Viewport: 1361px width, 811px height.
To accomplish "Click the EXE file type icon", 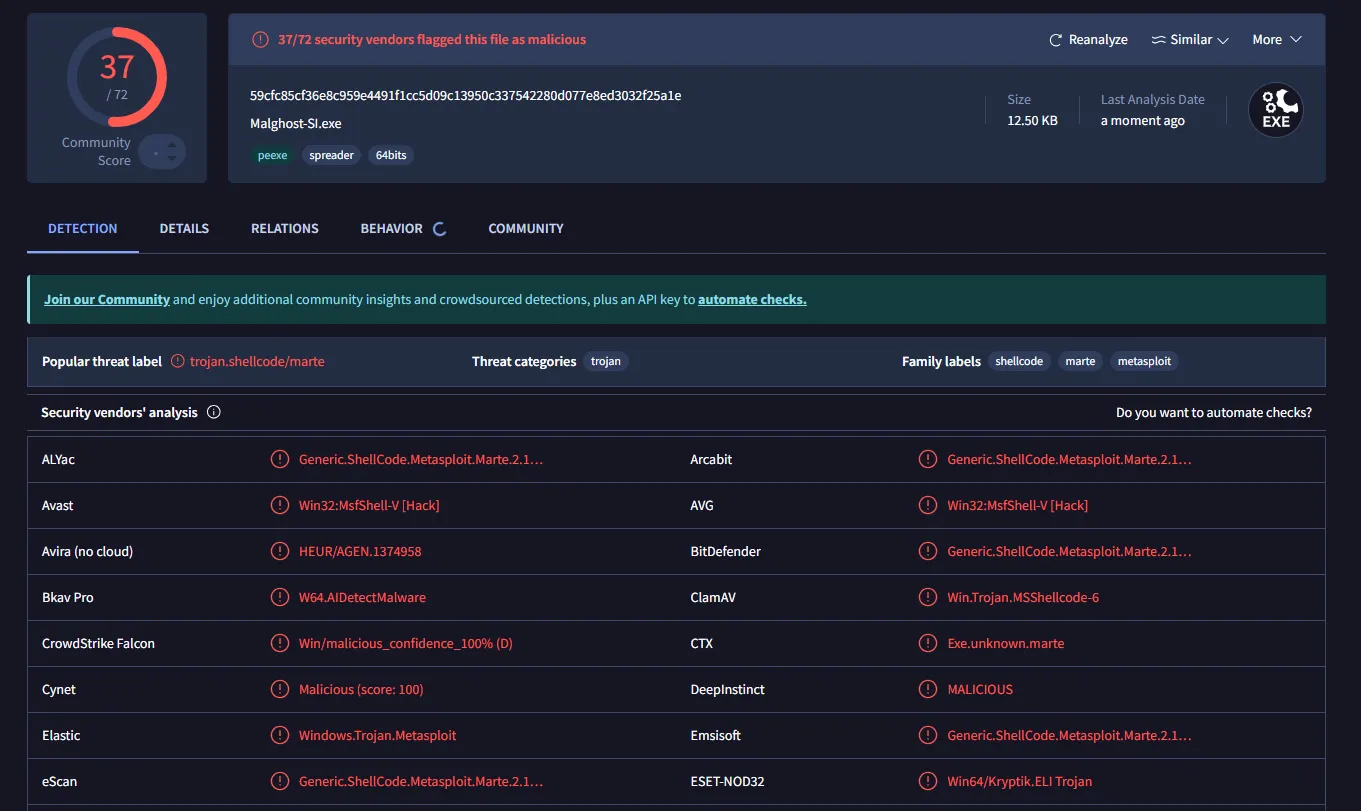I will (1275, 110).
